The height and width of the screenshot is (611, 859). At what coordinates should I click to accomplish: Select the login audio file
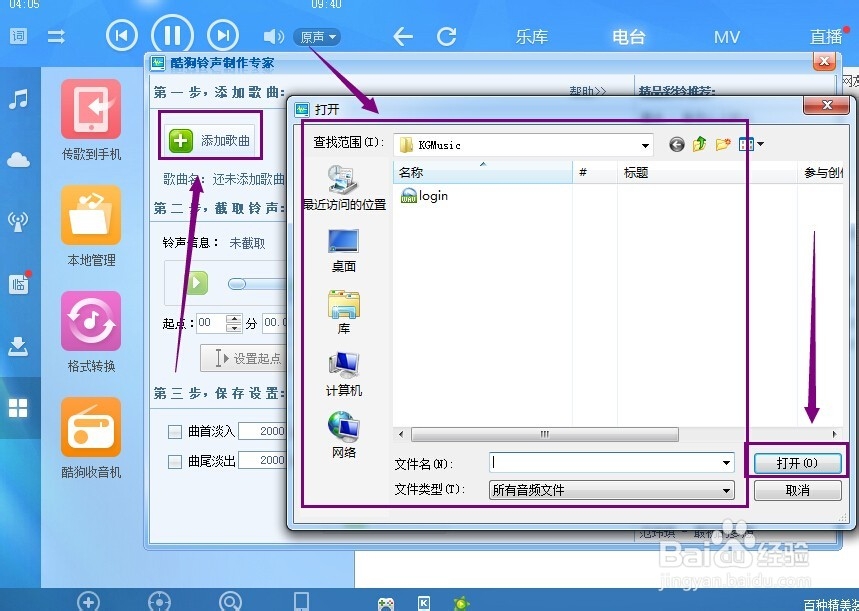[425, 196]
